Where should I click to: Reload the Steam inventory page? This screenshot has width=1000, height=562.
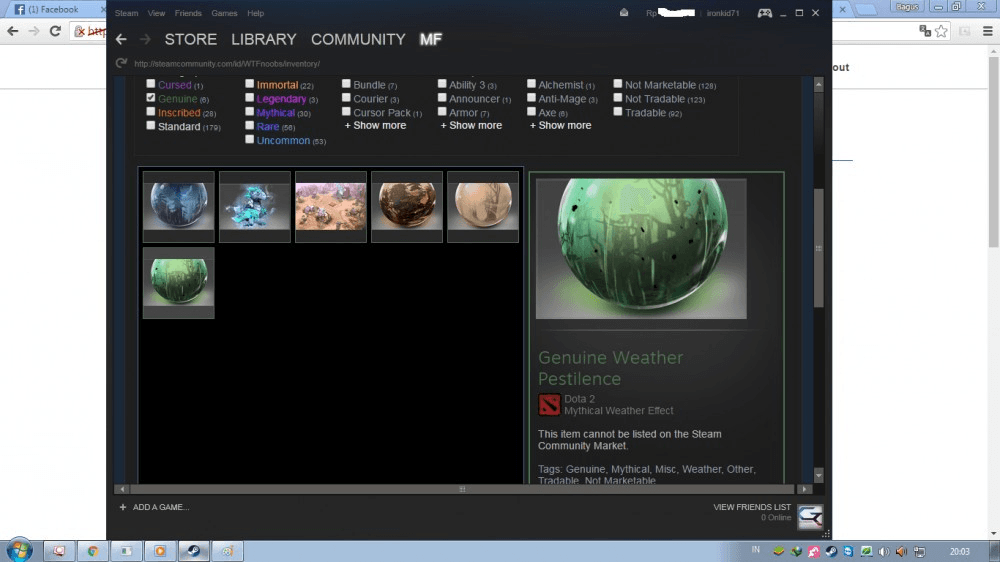click(x=121, y=63)
